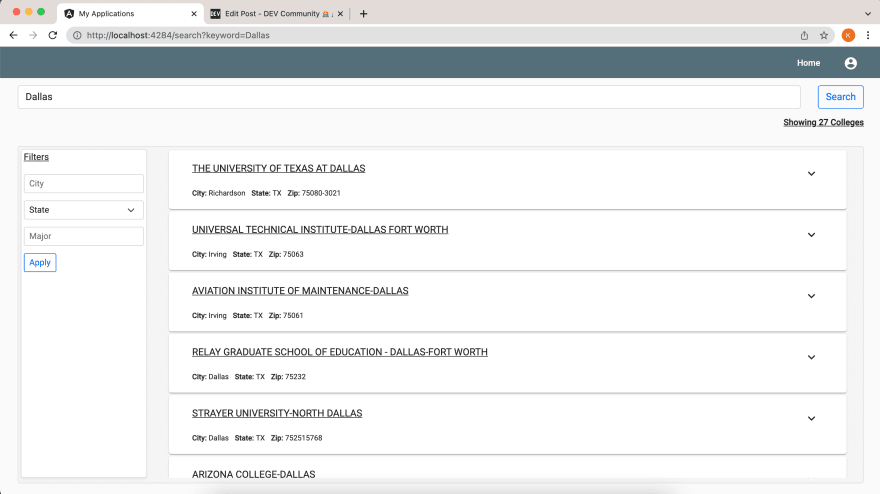Click the site info icon in address bar
880x494 pixels.
tap(77, 35)
